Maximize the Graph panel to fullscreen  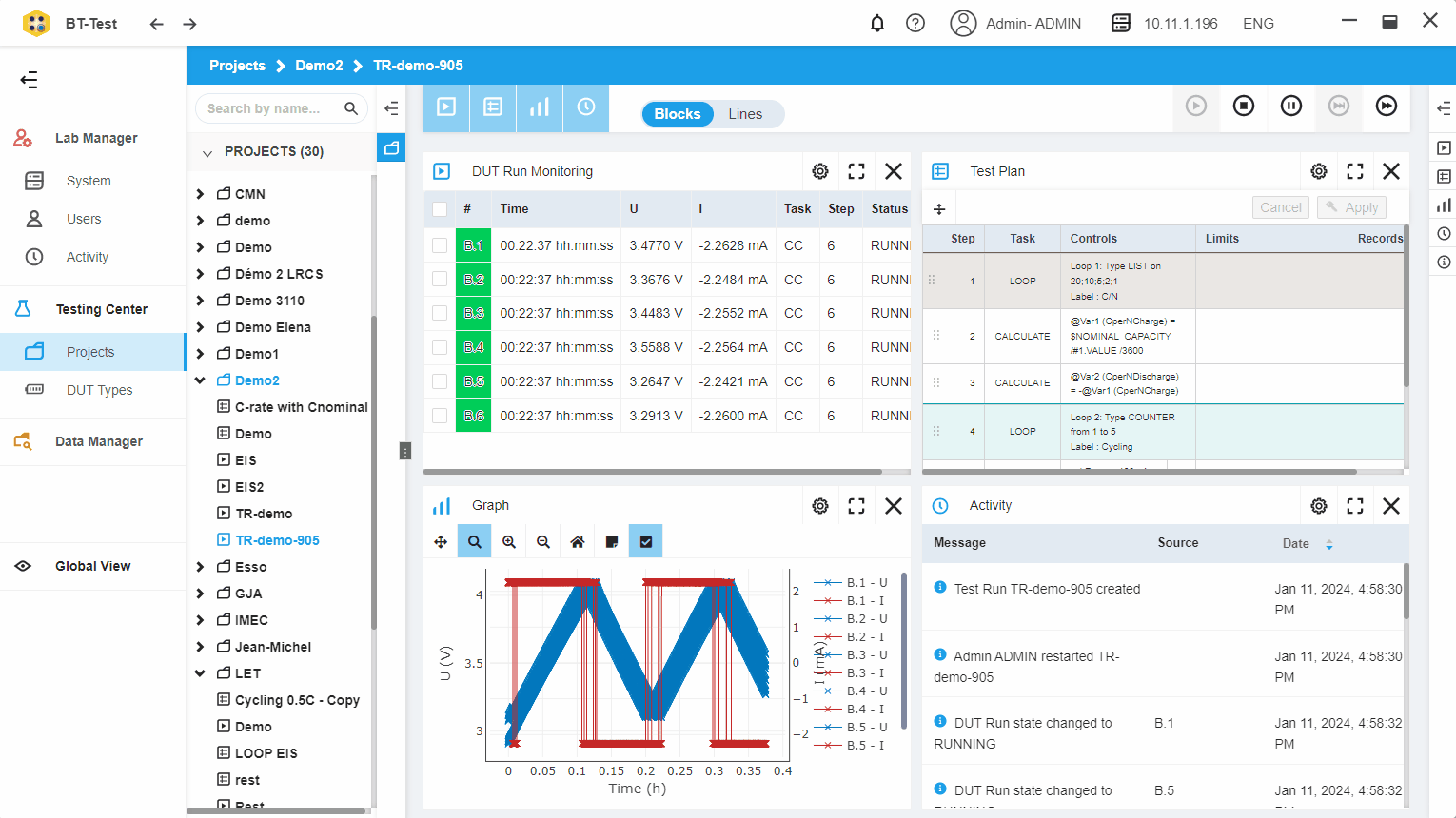pyautogui.click(x=856, y=506)
